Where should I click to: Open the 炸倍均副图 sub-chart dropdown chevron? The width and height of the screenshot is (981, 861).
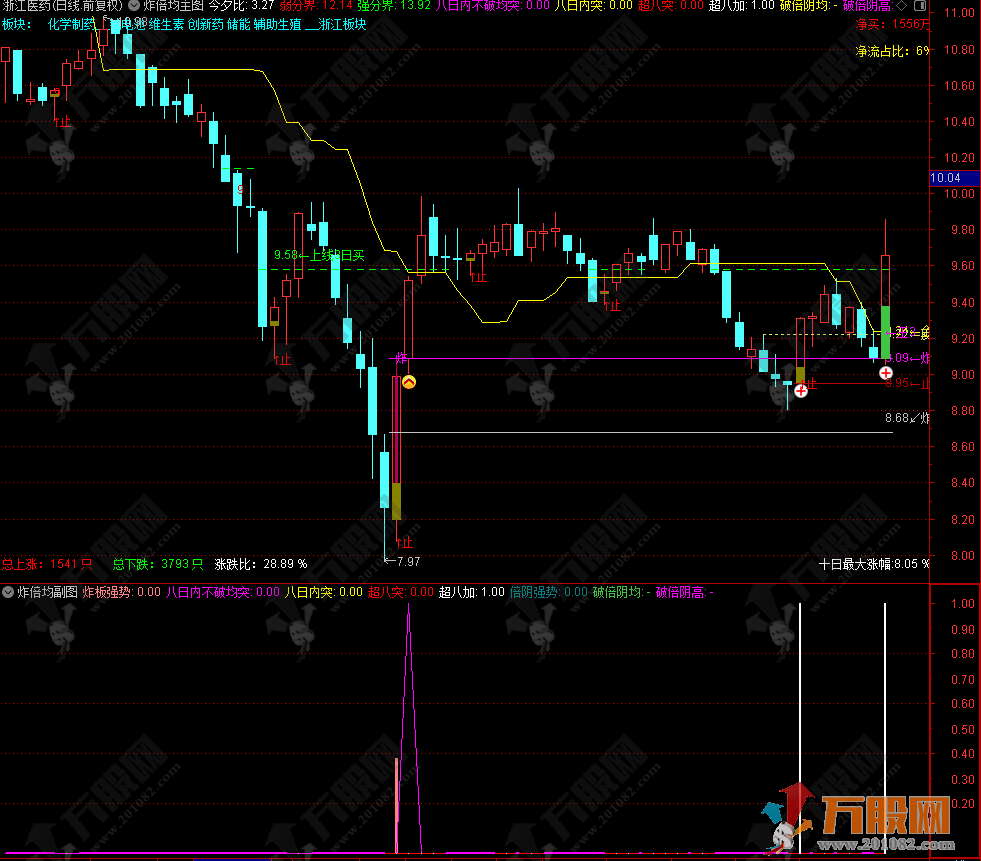(8, 591)
